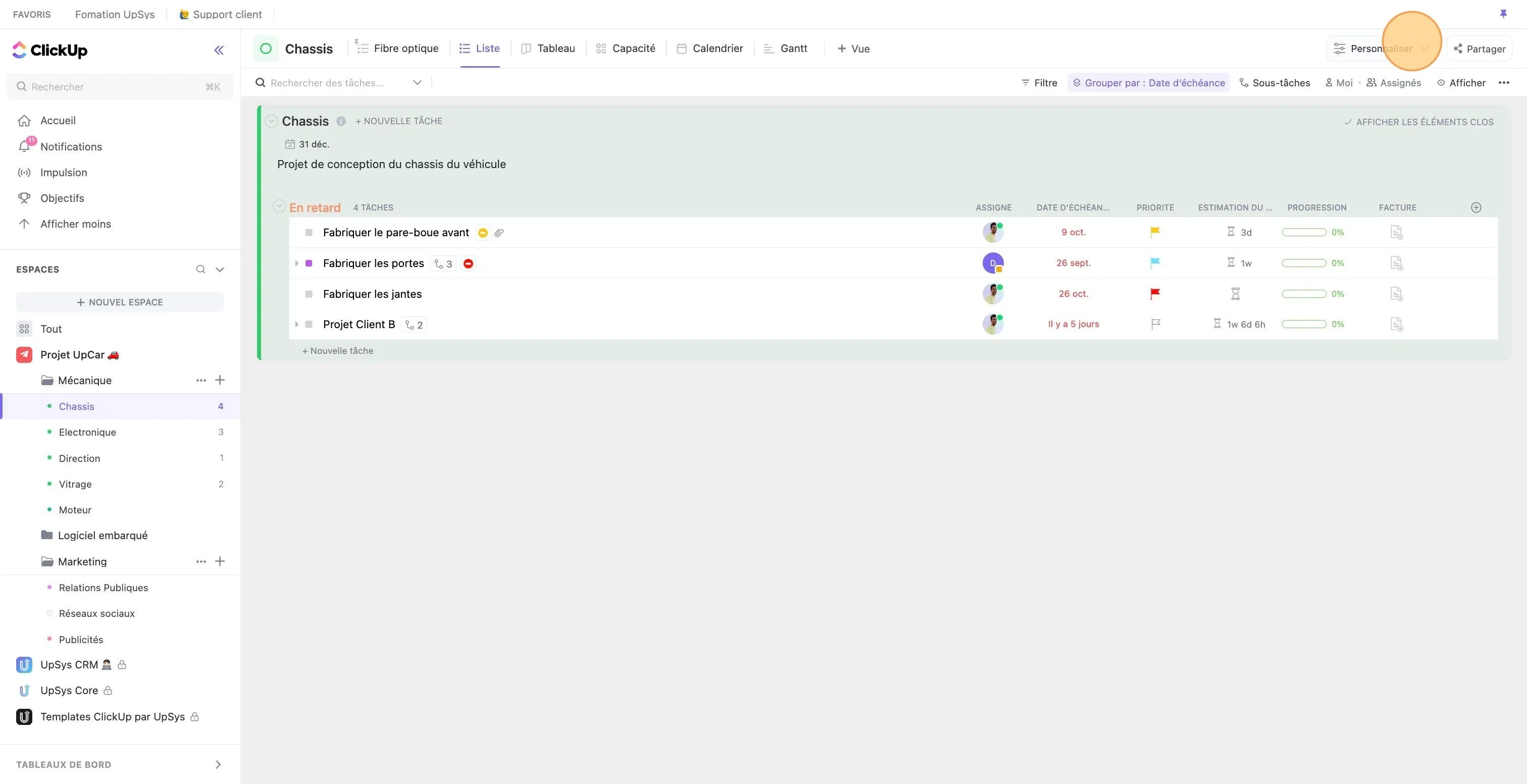This screenshot has height=784, width=1527.
Task: Collapse the left sidebar with the double chevron
Action: click(x=219, y=50)
